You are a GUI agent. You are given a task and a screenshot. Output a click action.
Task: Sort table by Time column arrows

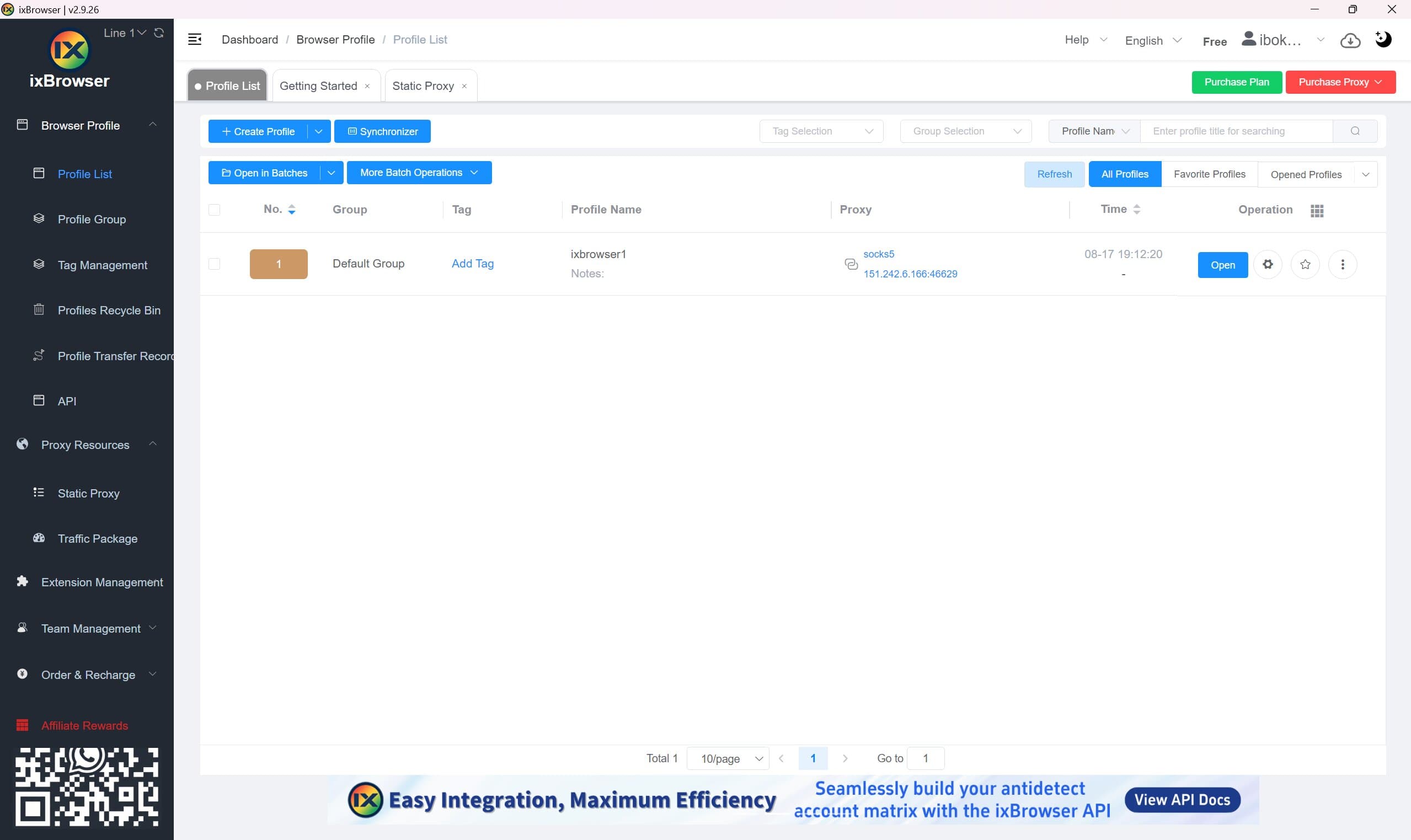pos(1136,210)
